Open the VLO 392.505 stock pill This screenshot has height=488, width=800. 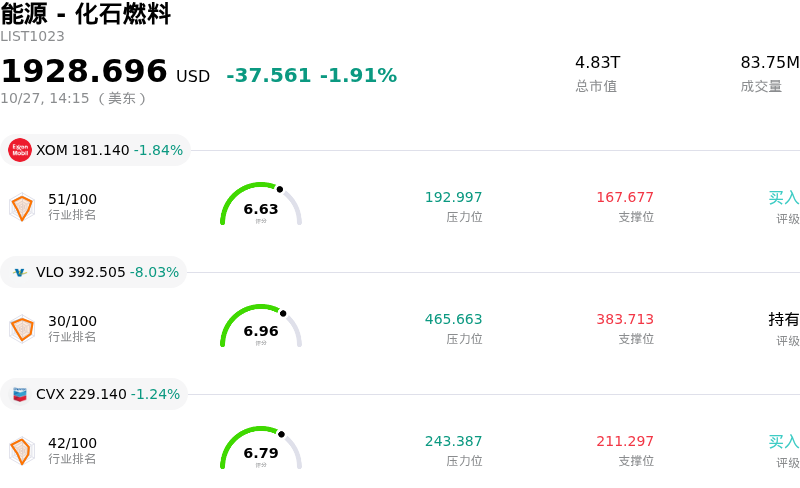point(93,272)
